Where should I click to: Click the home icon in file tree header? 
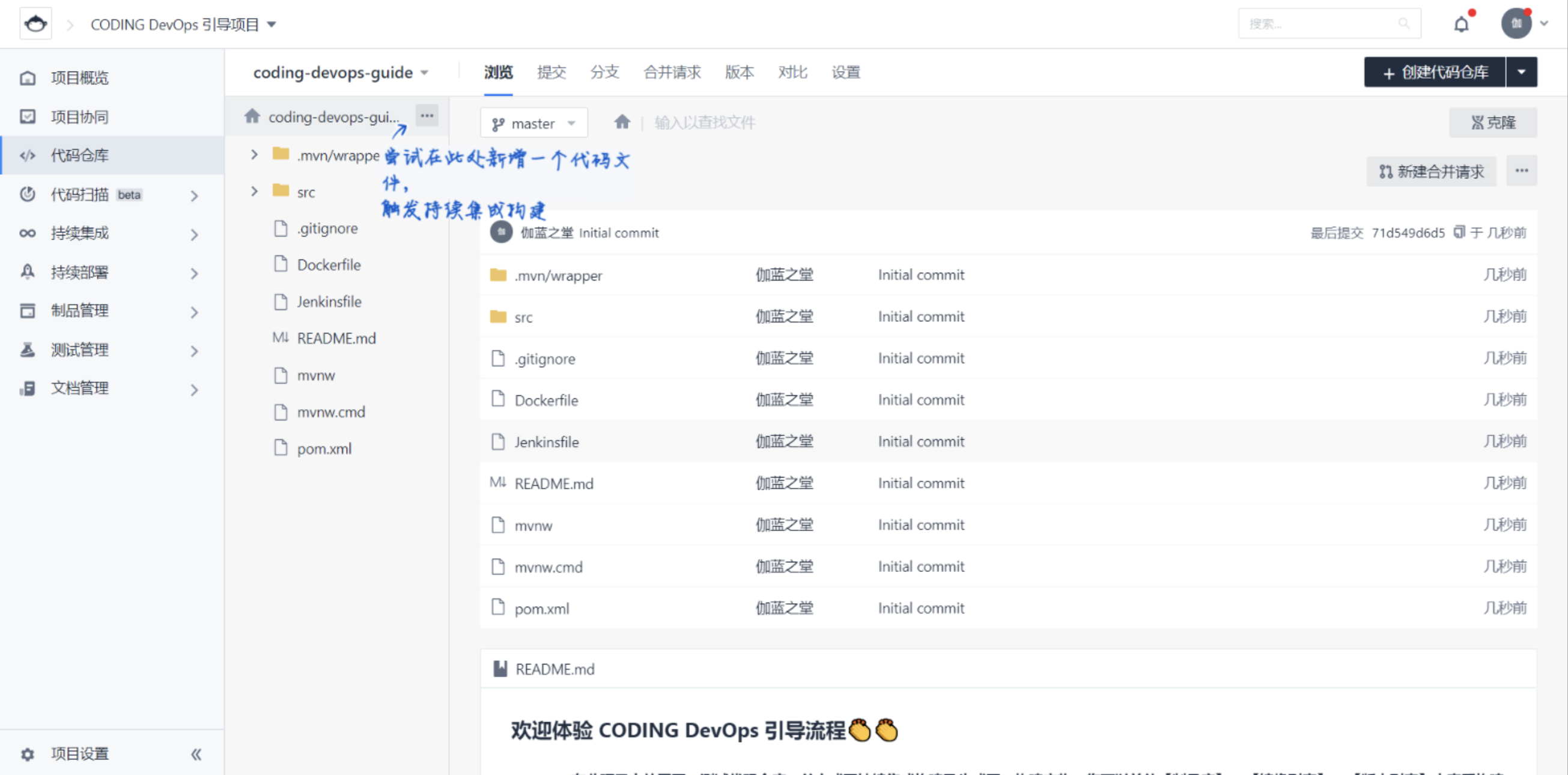252,116
